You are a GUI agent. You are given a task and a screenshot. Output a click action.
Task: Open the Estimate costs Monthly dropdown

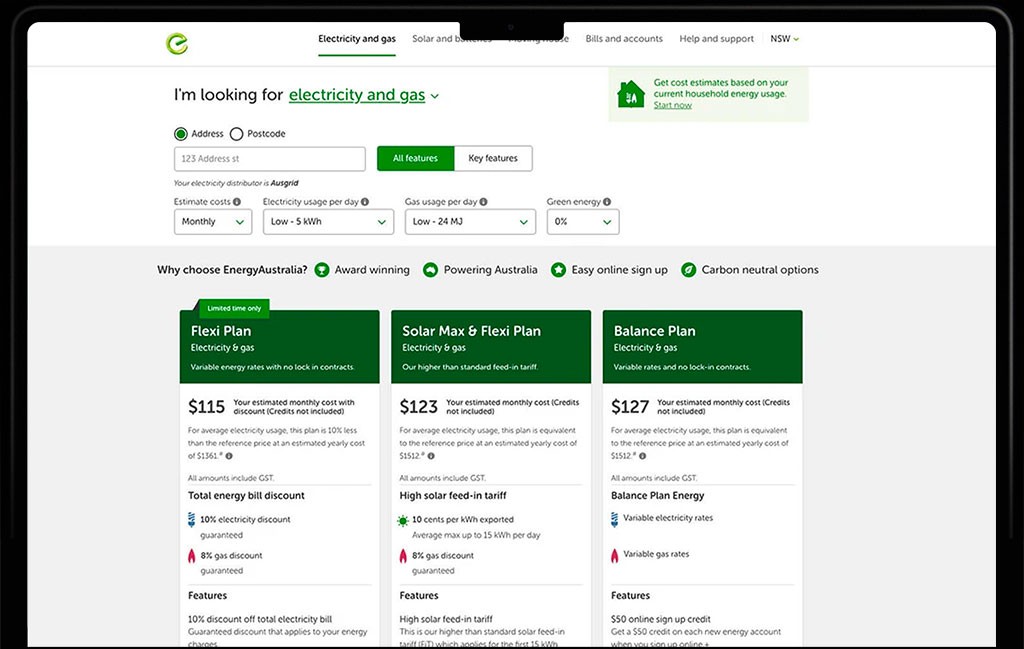(213, 221)
